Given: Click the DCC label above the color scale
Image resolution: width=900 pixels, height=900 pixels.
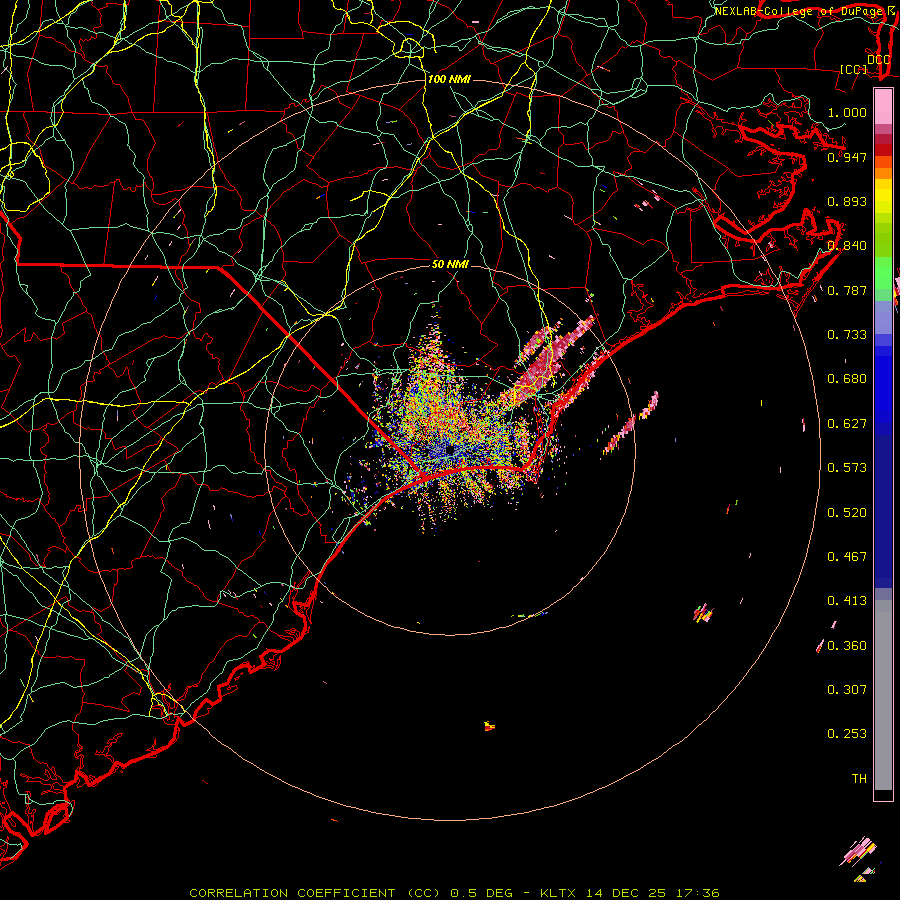Looking at the screenshot, I should point(879,60).
